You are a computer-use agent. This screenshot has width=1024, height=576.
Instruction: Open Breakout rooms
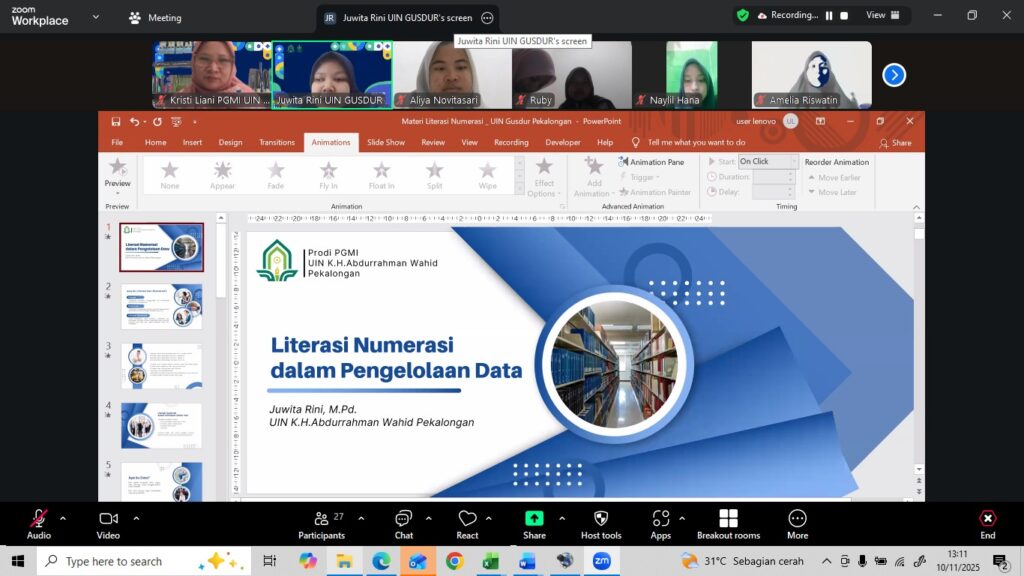pyautogui.click(x=728, y=519)
